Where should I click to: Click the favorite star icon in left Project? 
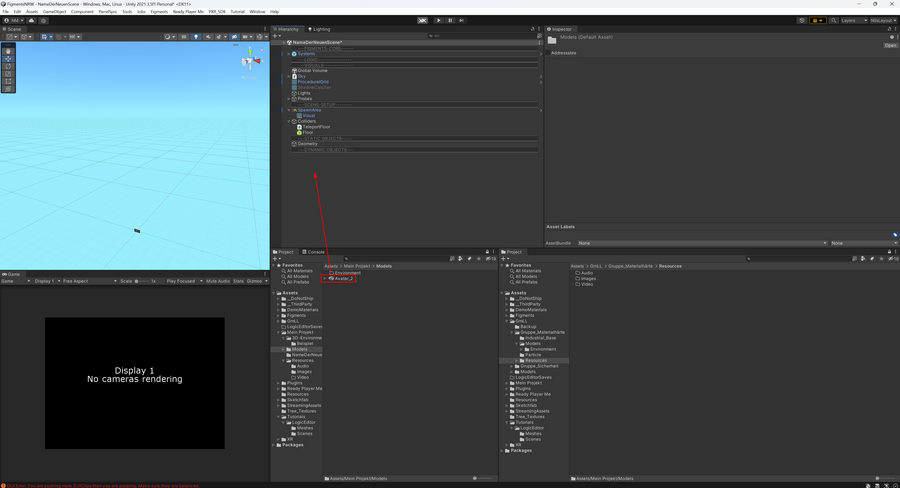[x=479, y=258]
